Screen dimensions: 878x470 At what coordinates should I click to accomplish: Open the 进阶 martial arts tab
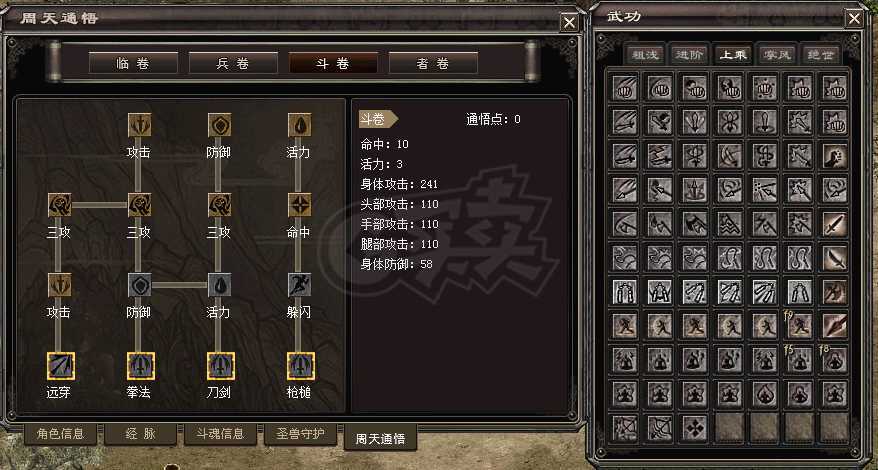click(689, 54)
